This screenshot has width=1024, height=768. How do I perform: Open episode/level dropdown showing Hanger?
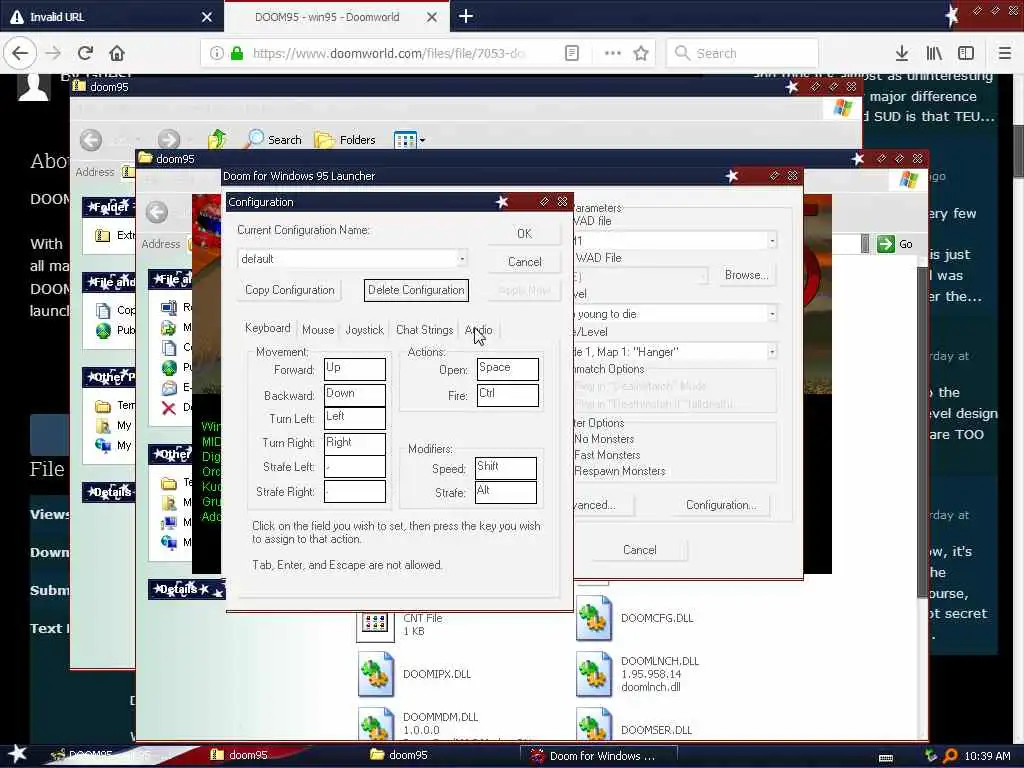click(772, 351)
